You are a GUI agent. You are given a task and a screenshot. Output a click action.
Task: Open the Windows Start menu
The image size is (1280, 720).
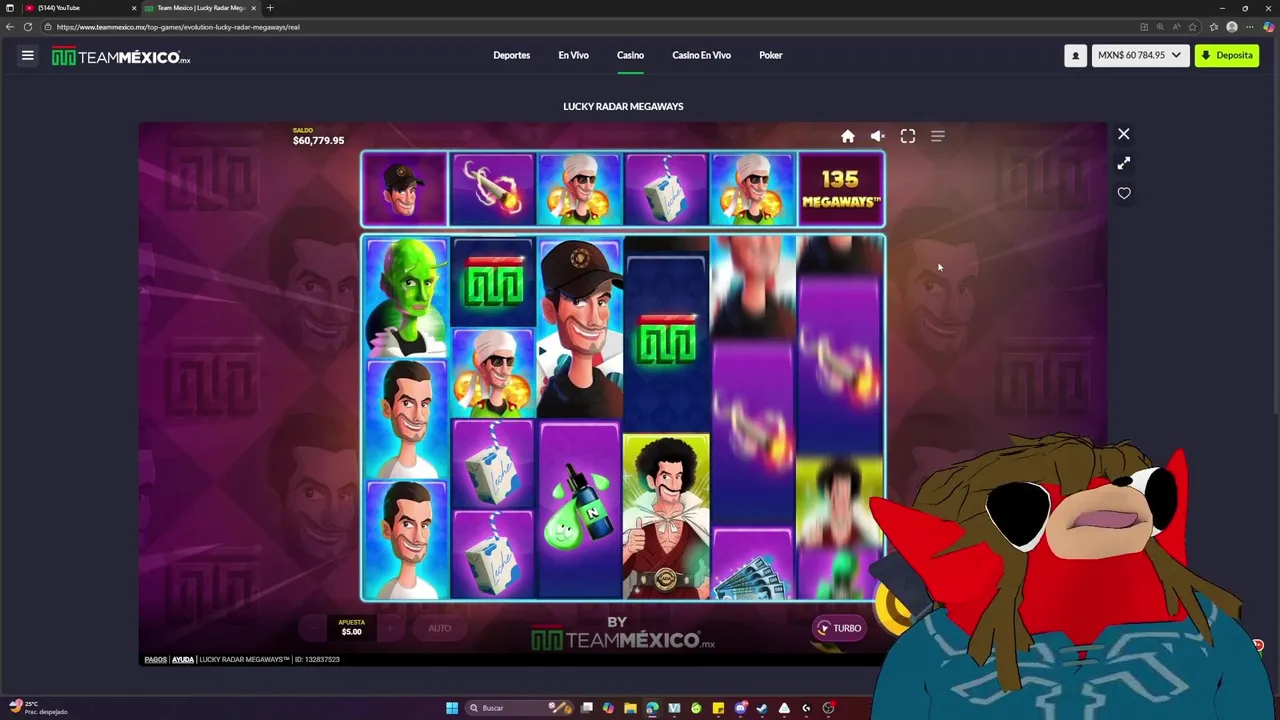coord(452,708)
